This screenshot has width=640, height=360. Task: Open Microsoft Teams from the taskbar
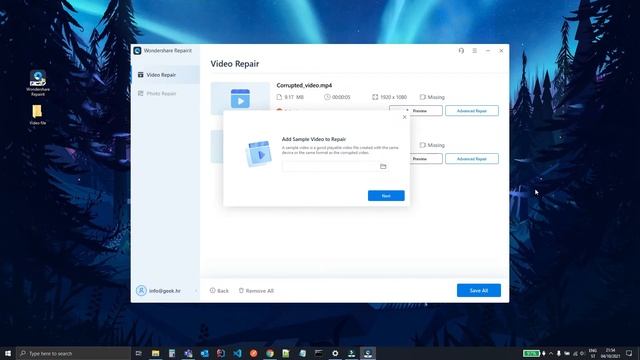pos(188,353)
